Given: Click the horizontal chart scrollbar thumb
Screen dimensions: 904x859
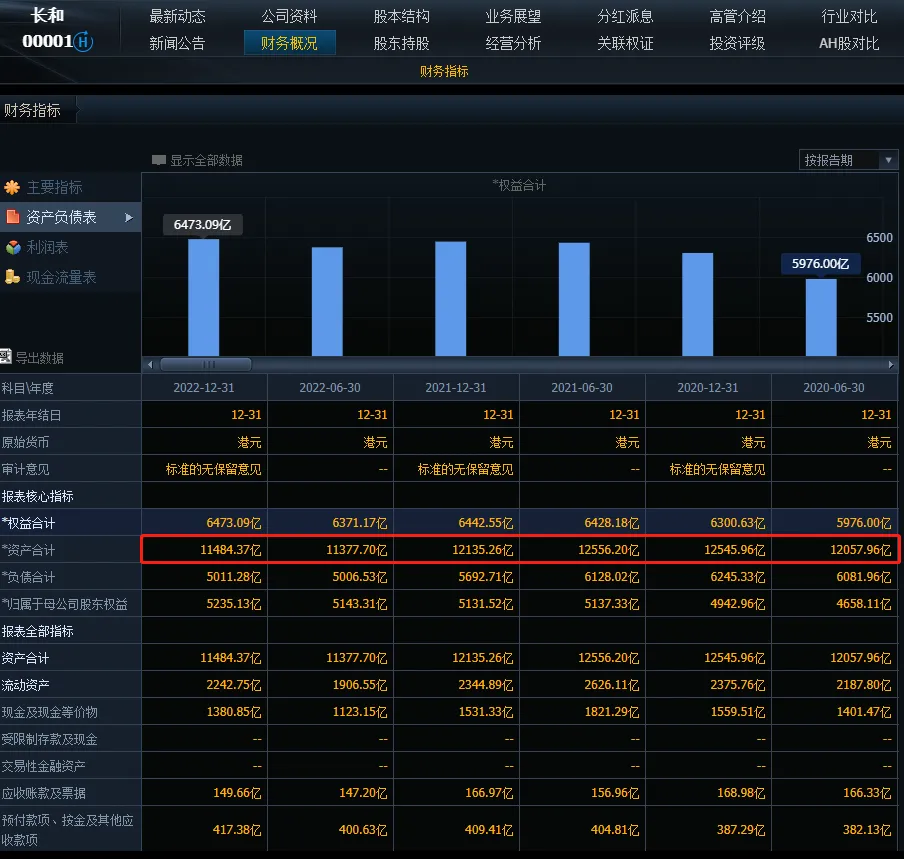Looking at the screenshot, I should coord(205,365).
